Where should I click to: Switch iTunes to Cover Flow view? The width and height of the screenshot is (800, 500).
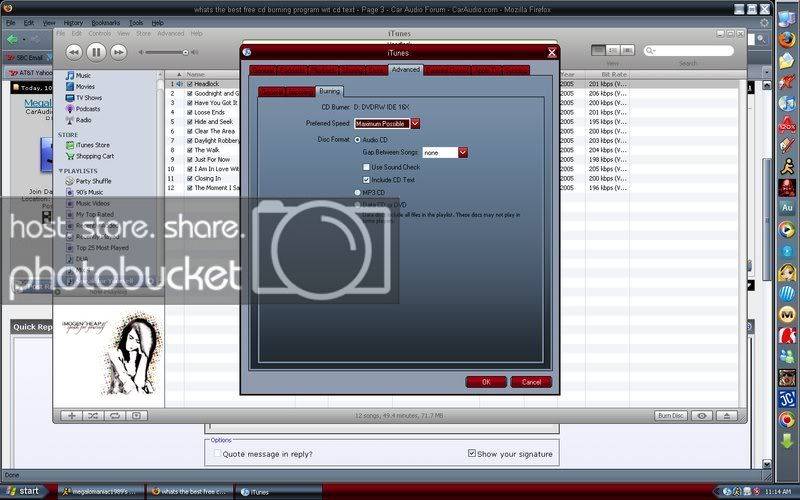point(628,50)
